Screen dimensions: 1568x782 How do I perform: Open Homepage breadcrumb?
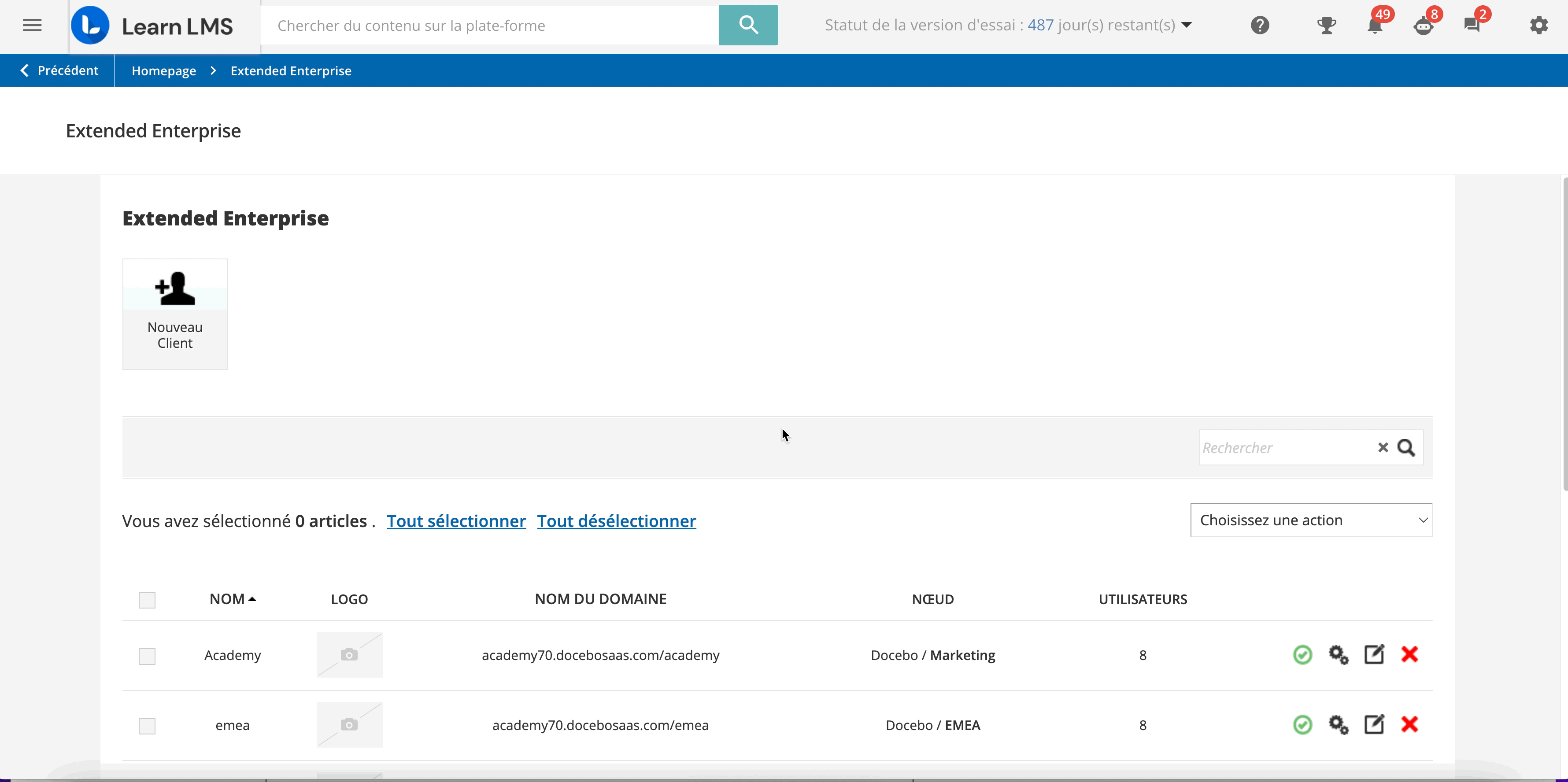tap(164, 70)
